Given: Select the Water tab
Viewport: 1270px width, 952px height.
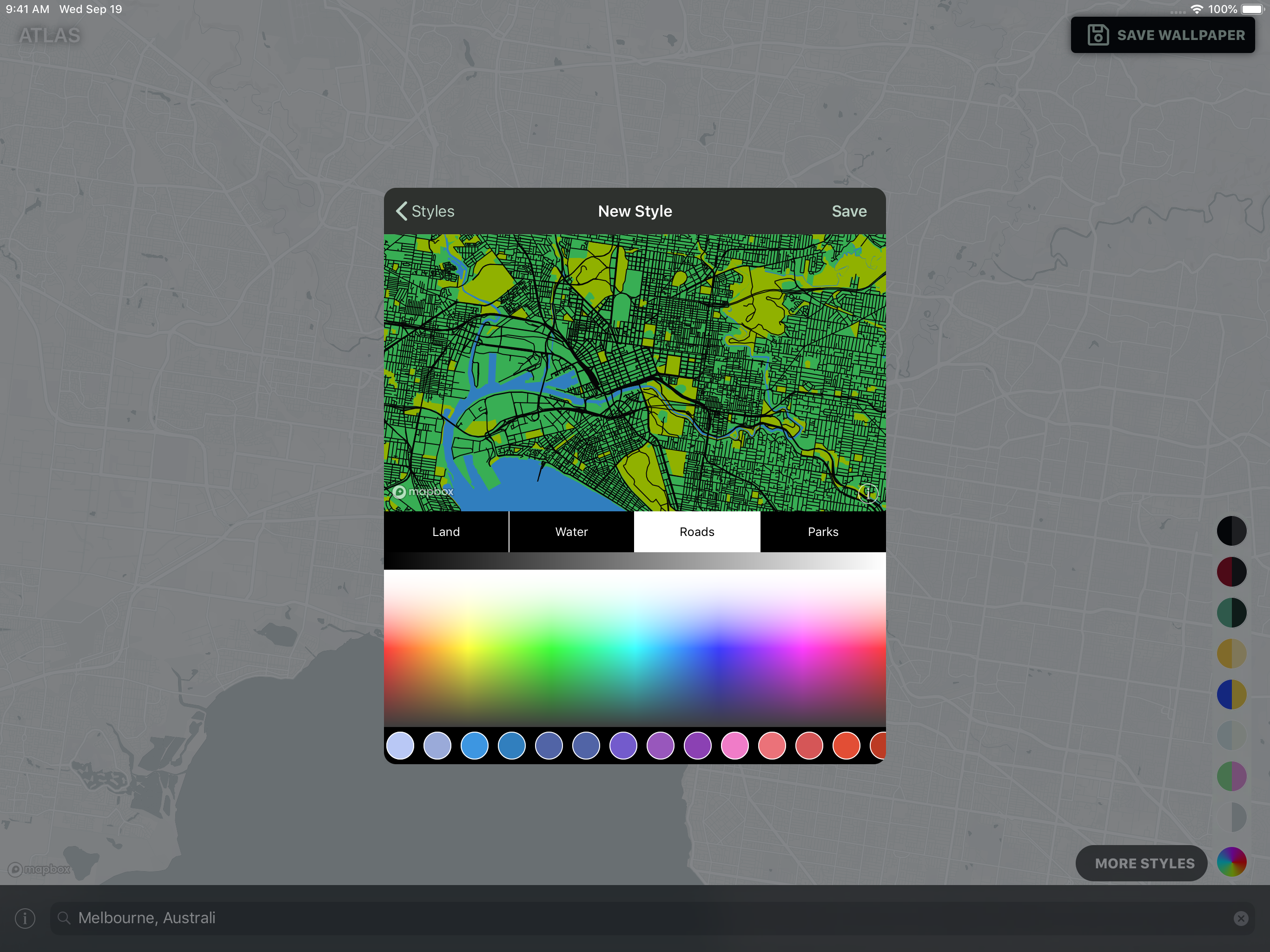Looking at the screenshot, I should point(571,532).
